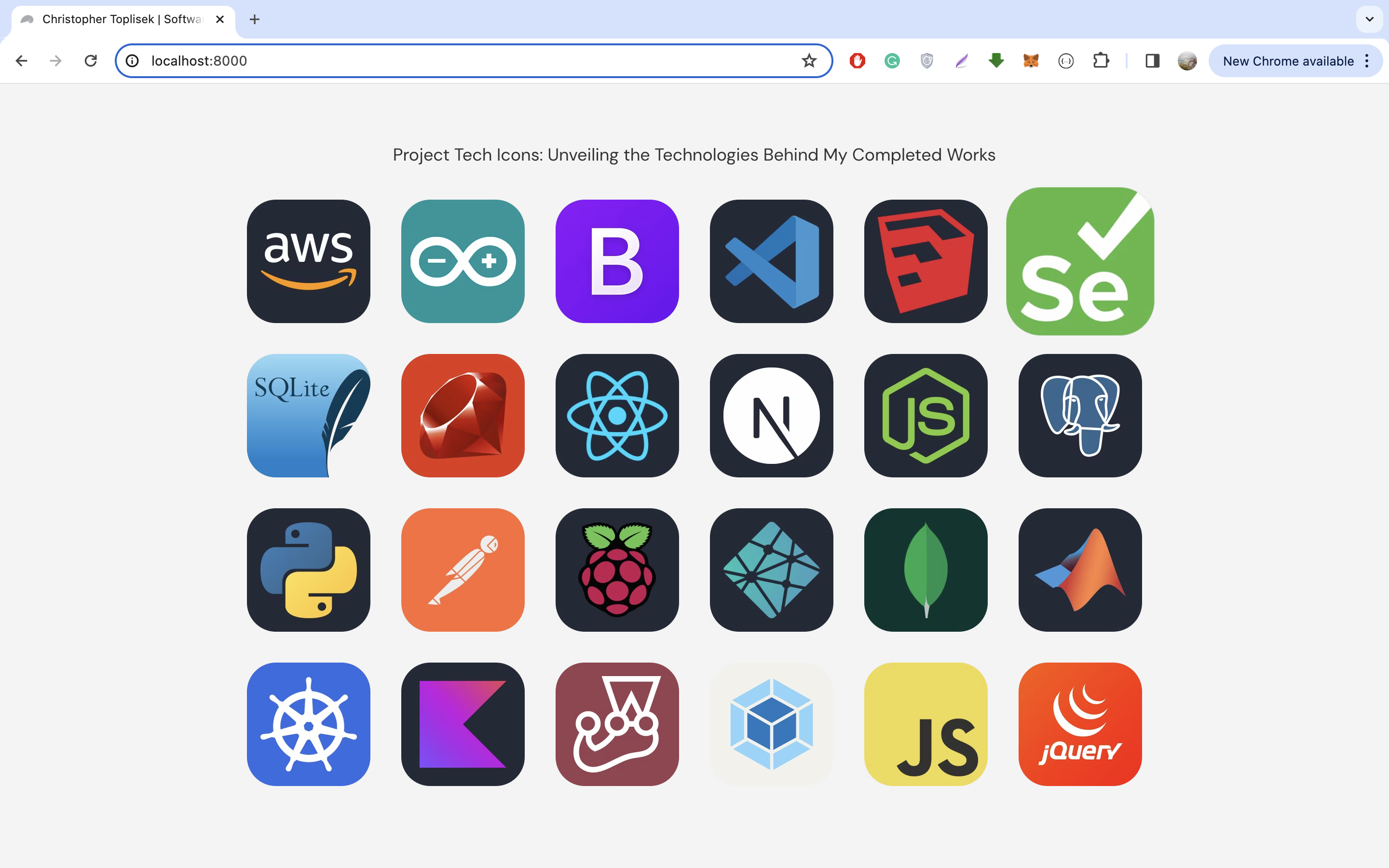Image resolution: width=1389 pixels, height=868 pixels.
Task: Click the AWS tech icon
Action: [x=308, y=261]
